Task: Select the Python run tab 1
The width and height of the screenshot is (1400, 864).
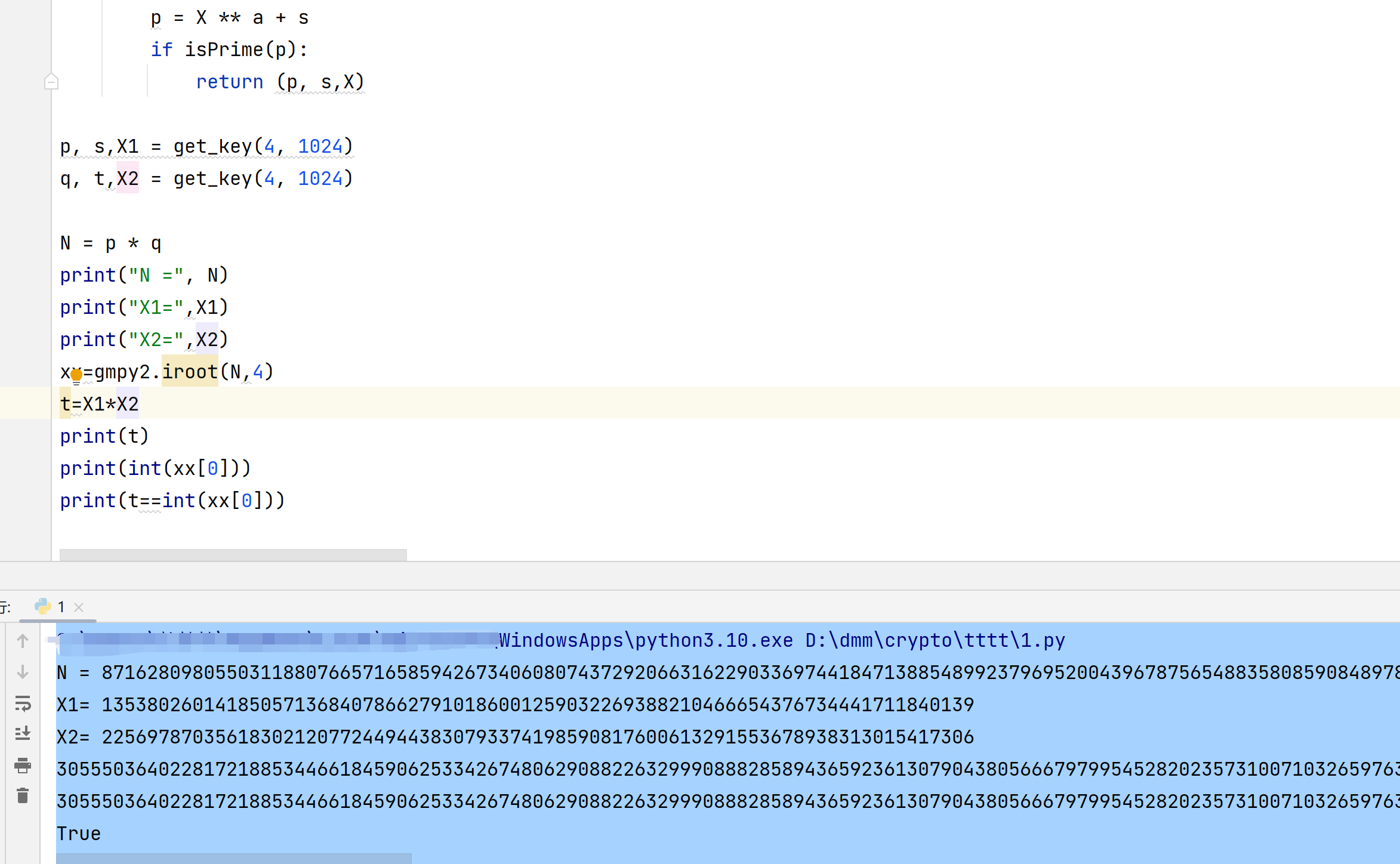Action: click(x=58, y=607)
